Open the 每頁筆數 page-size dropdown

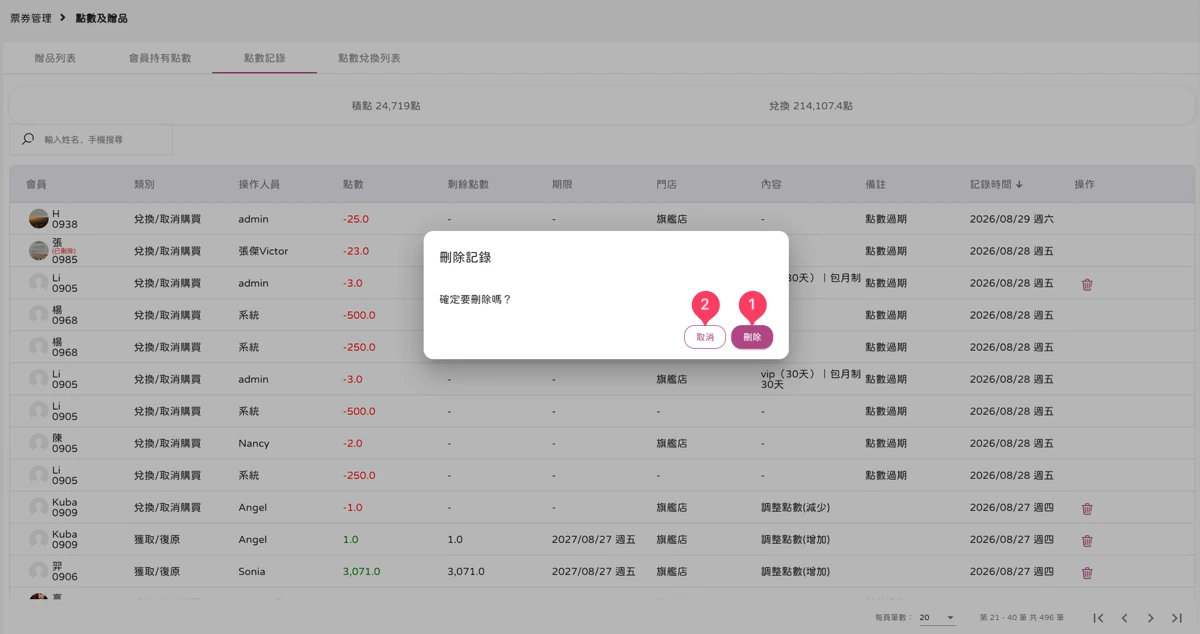(937, 618)
